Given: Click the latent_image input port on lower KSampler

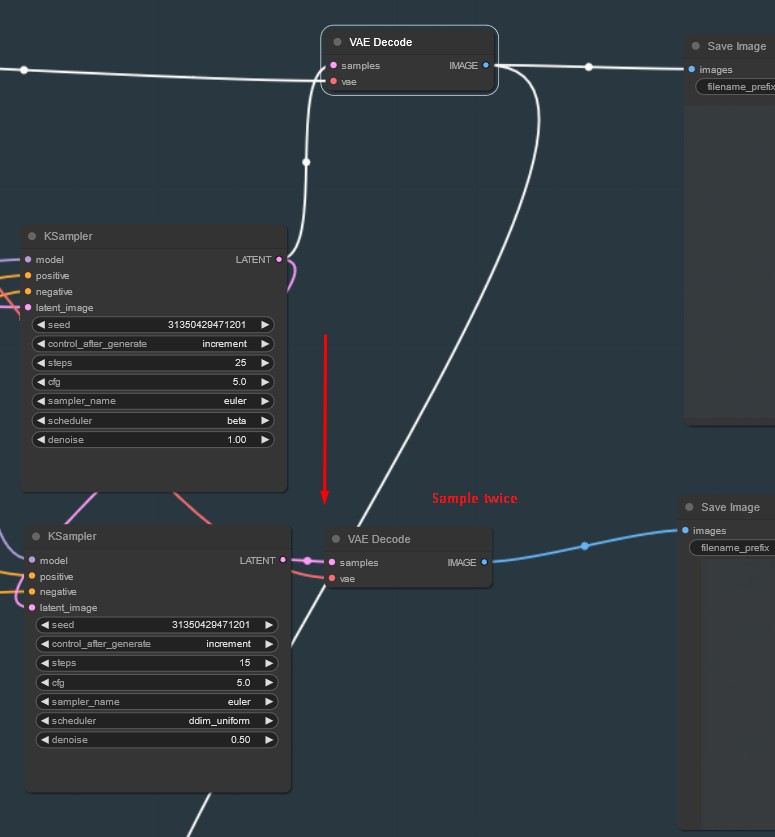Looking at the screenshot, I should click(x=32, y=607).
